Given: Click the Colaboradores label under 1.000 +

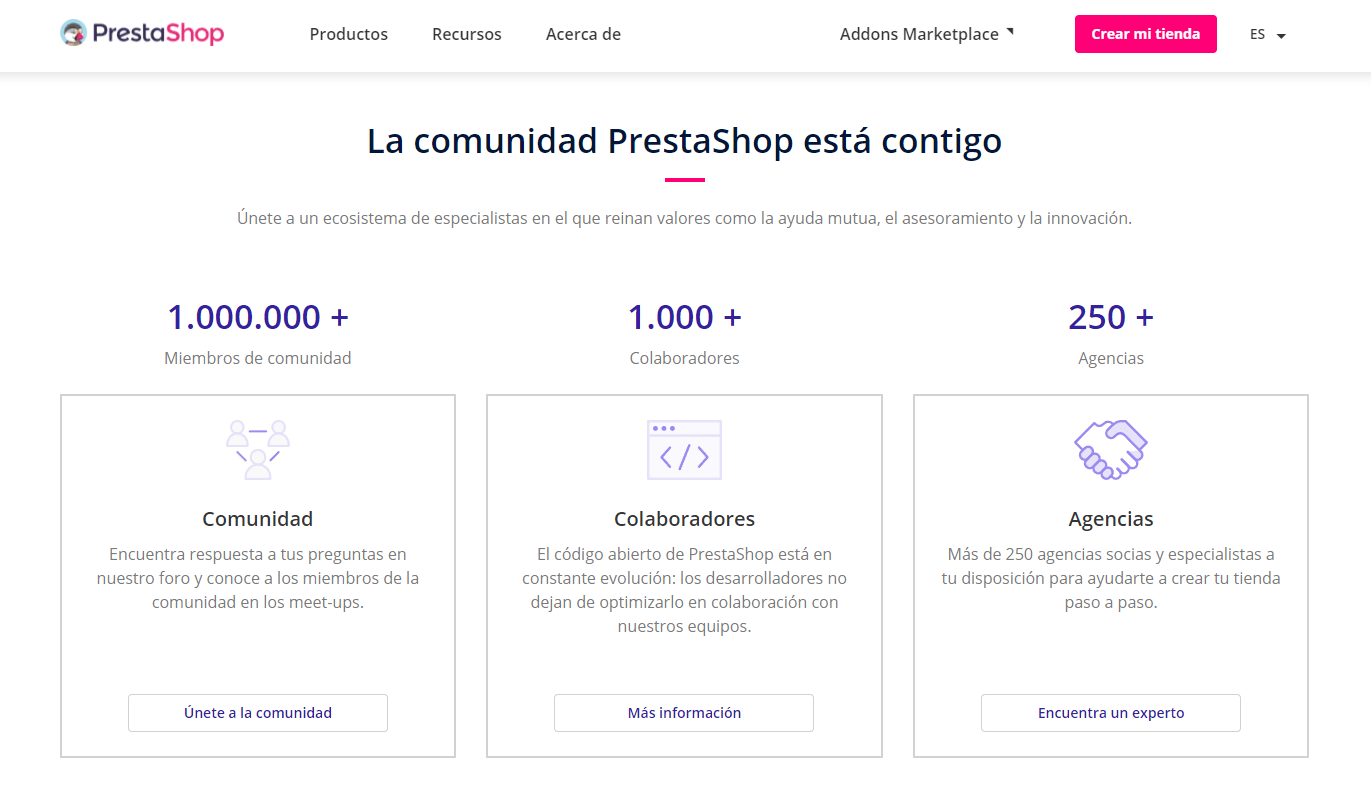Looking at the screenshot, I should [685, 358].
